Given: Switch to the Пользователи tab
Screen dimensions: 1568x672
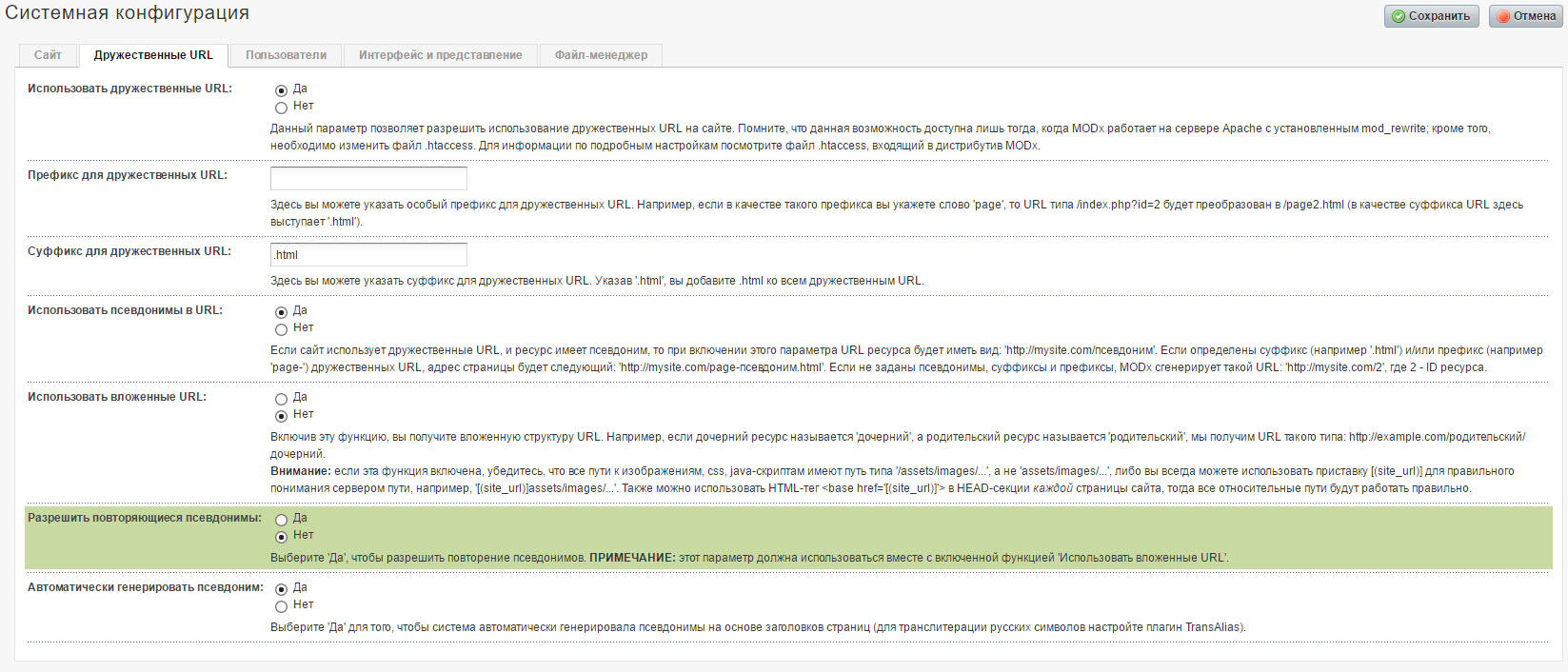Looking at the screenshot, I should coord(286,55).
